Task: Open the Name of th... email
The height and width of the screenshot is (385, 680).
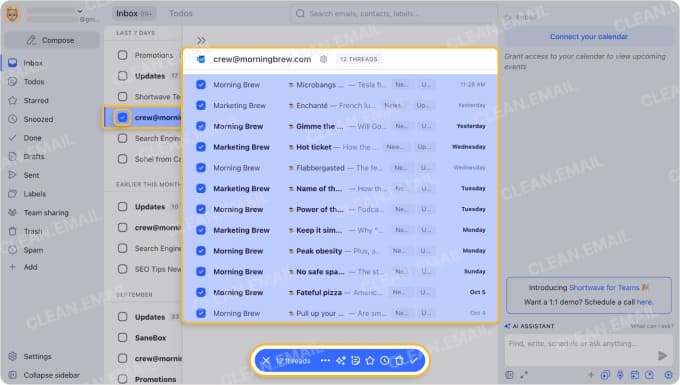Action: click(341, 189)
